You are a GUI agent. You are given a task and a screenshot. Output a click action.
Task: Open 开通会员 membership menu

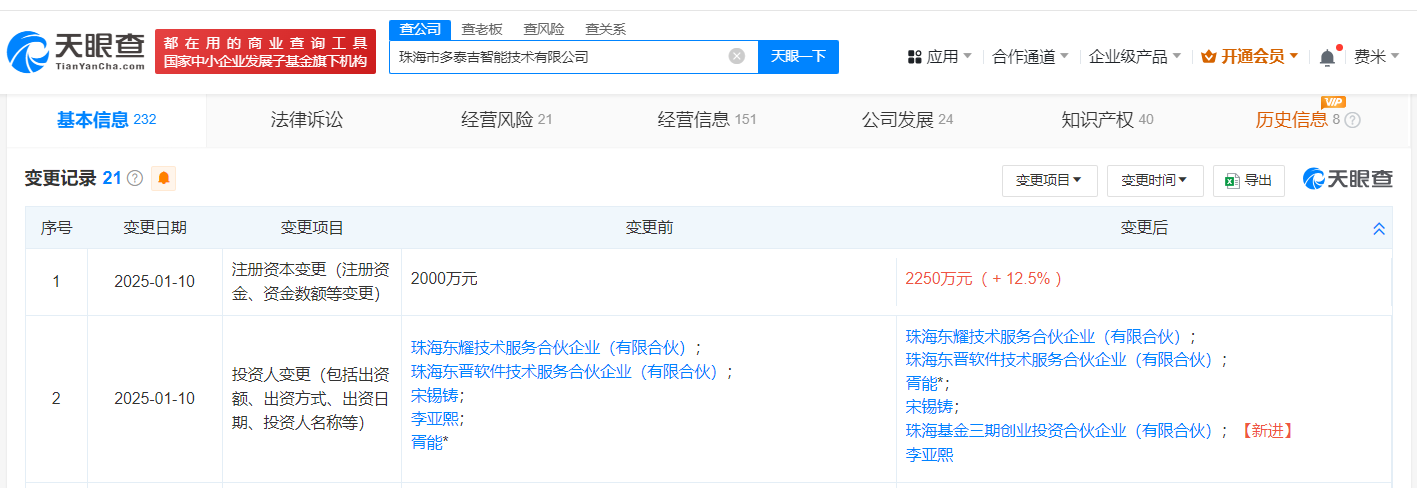[x=1249, y=57]
